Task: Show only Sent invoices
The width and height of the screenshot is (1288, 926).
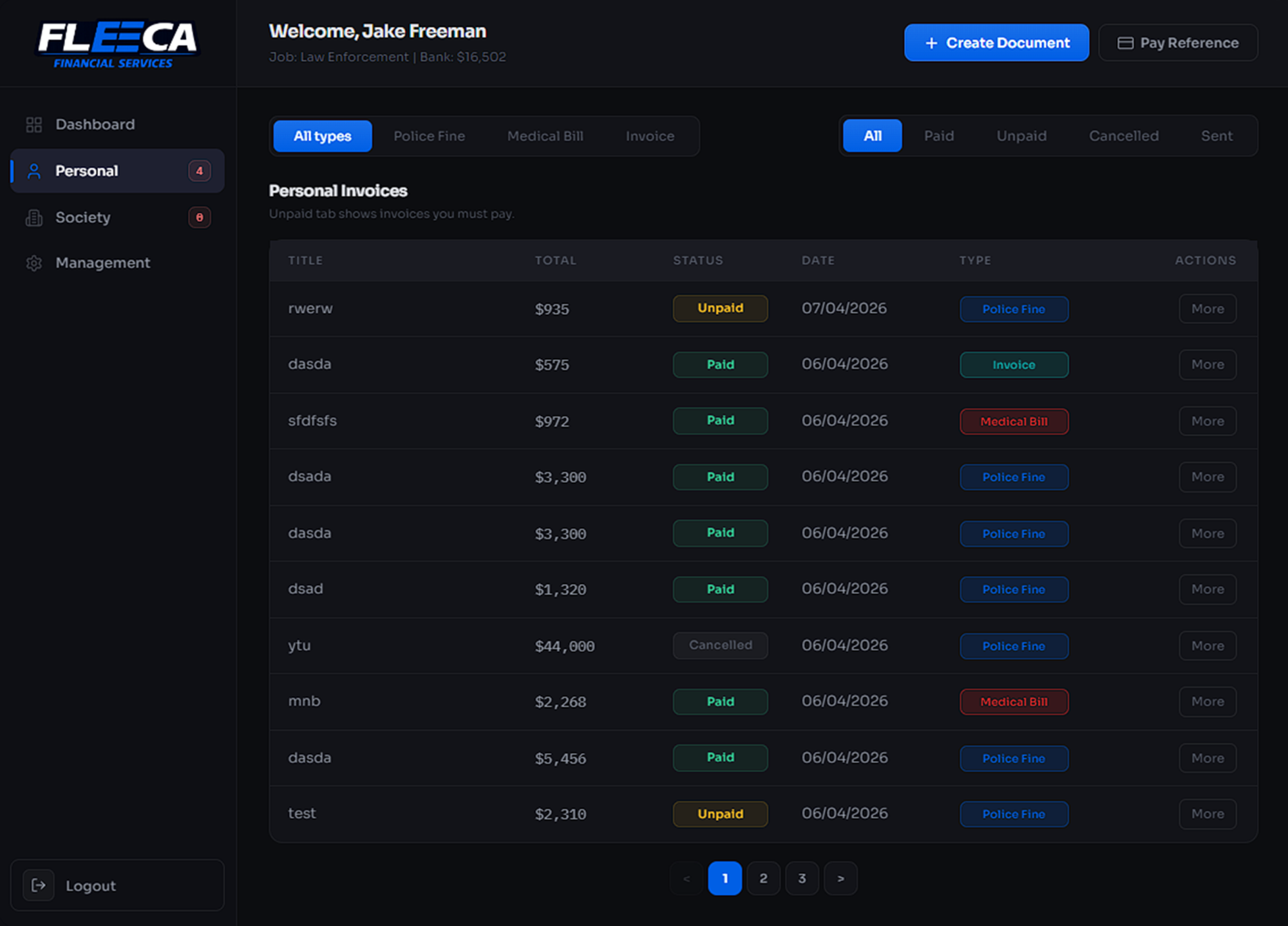Action: point(1217,136)
